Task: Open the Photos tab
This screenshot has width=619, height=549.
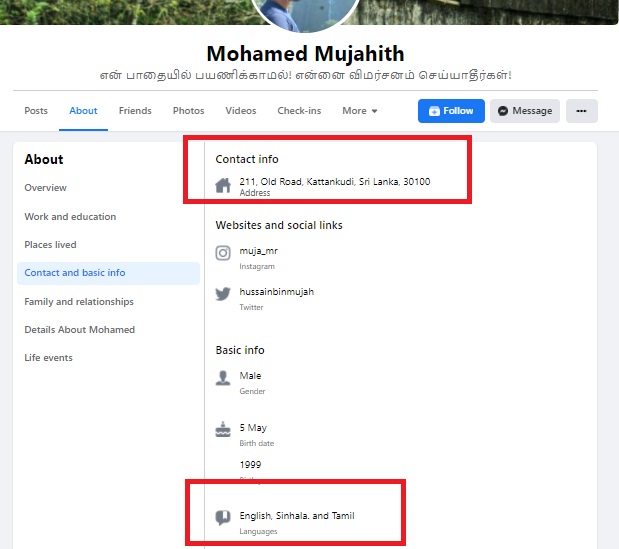Action: click(188, 111)
